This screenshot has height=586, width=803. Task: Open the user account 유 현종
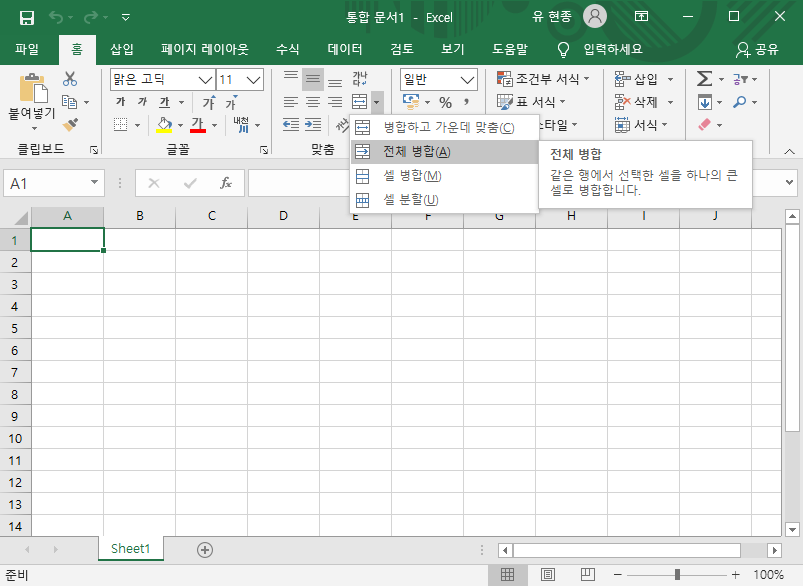pyautogui.click(x=568, y=16)
